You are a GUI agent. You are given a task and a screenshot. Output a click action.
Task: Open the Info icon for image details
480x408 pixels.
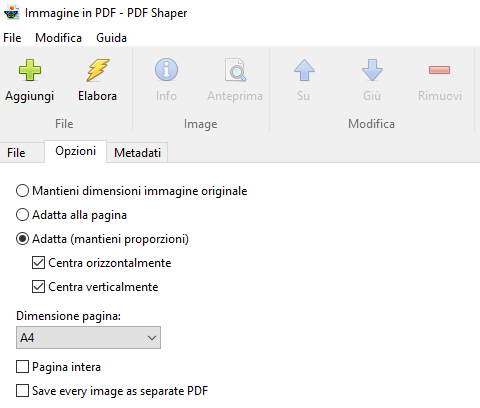[166, 70]
